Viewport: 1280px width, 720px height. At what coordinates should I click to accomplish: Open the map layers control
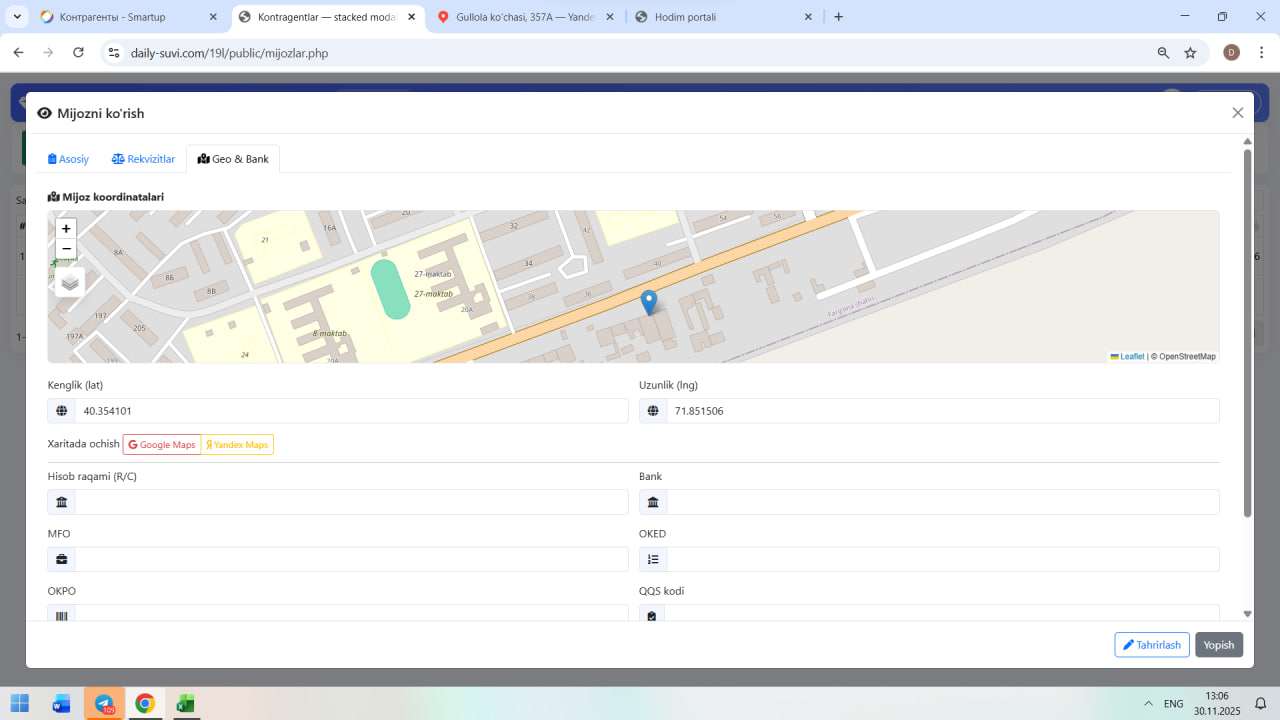69,282
